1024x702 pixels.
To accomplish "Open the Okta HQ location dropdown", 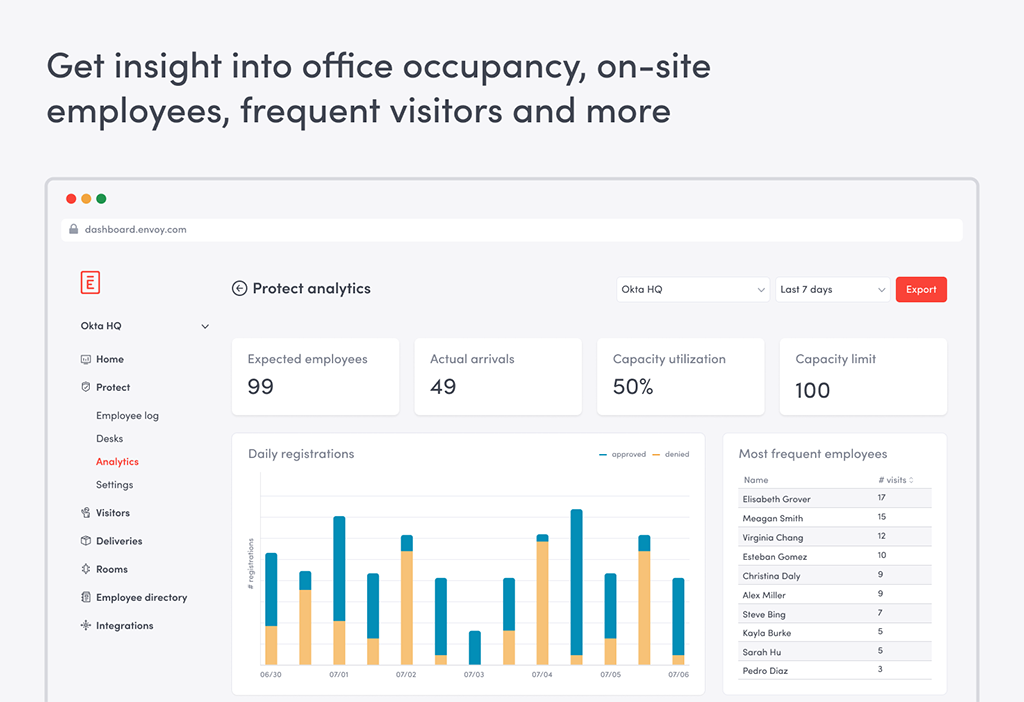I will (x=693, y=289).
